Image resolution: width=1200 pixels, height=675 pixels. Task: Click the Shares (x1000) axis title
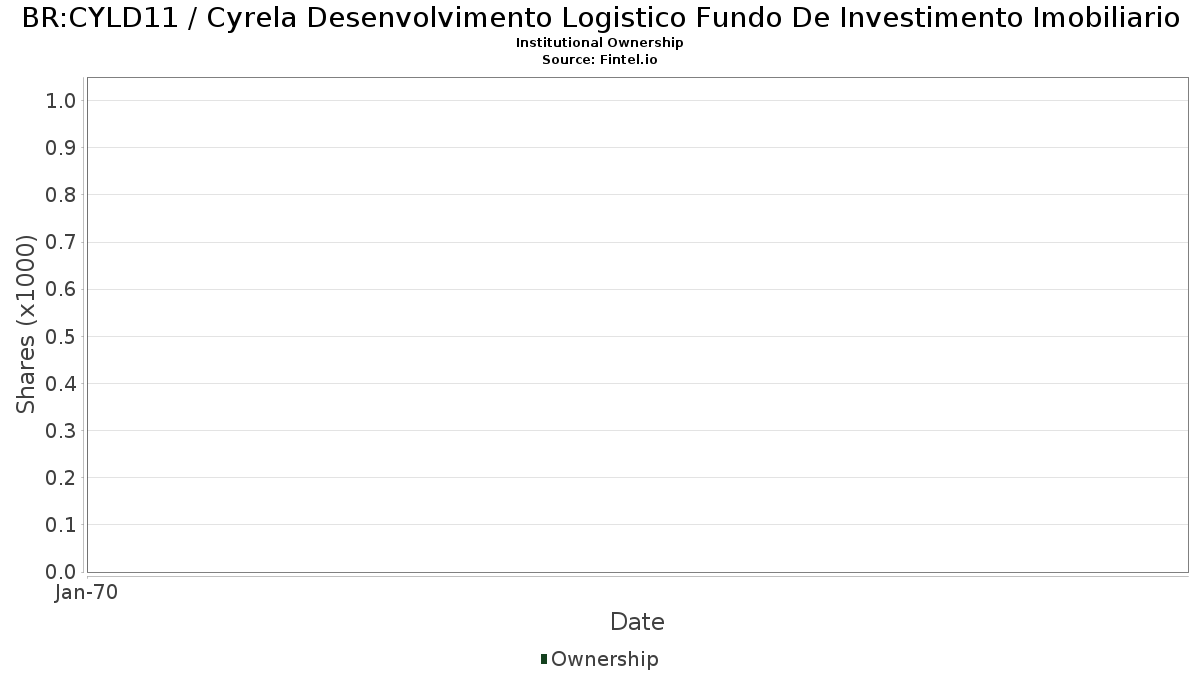click(26, 325)
